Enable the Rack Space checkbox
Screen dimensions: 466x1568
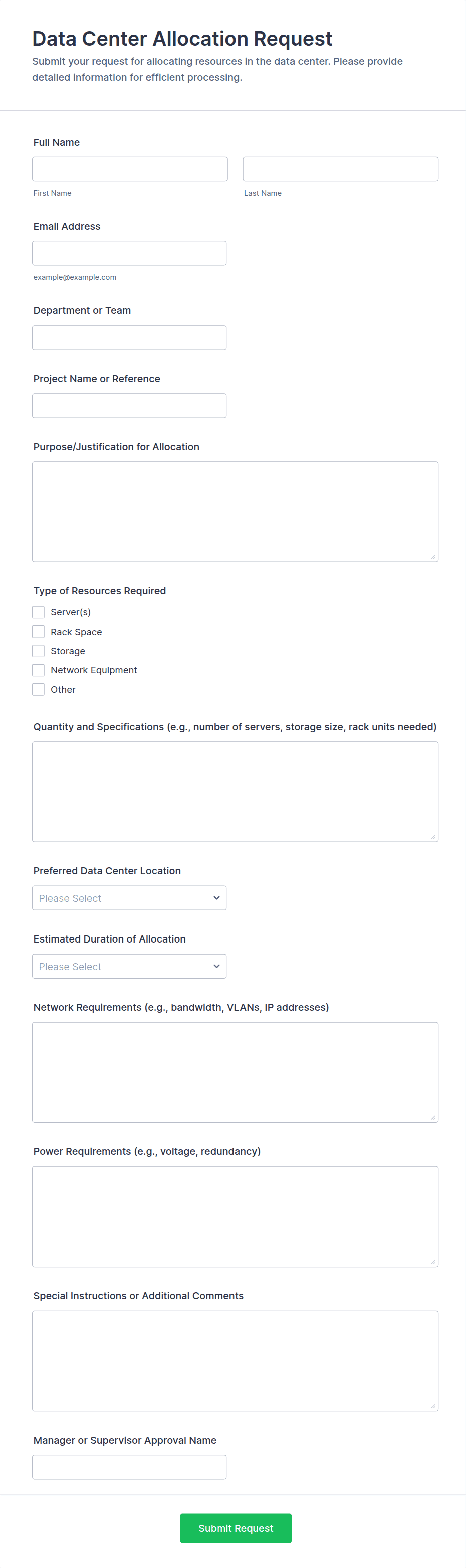click(x=39, y=632)
